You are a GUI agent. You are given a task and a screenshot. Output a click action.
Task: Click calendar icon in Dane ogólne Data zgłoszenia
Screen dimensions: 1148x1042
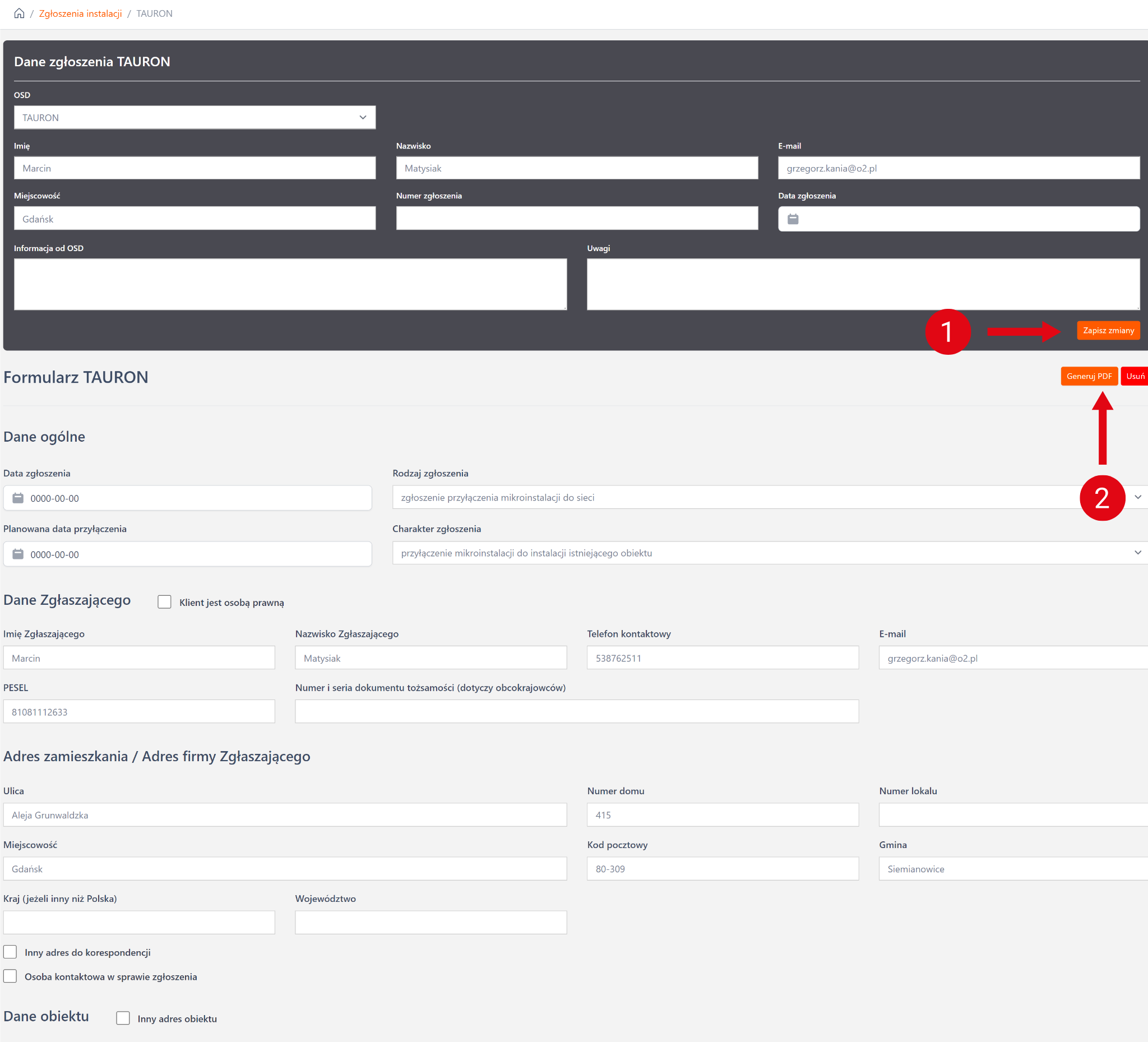18,498
